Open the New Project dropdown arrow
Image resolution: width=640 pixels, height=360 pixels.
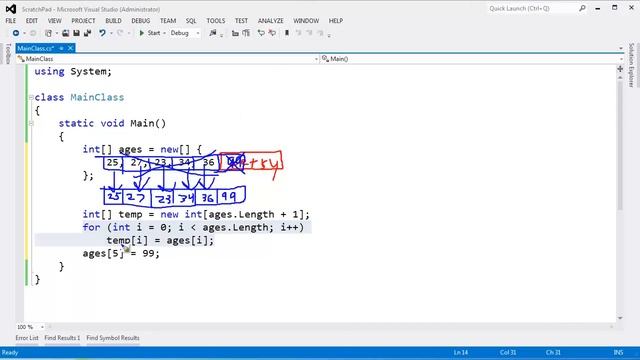pyautogui.click(x=56, y=33)
